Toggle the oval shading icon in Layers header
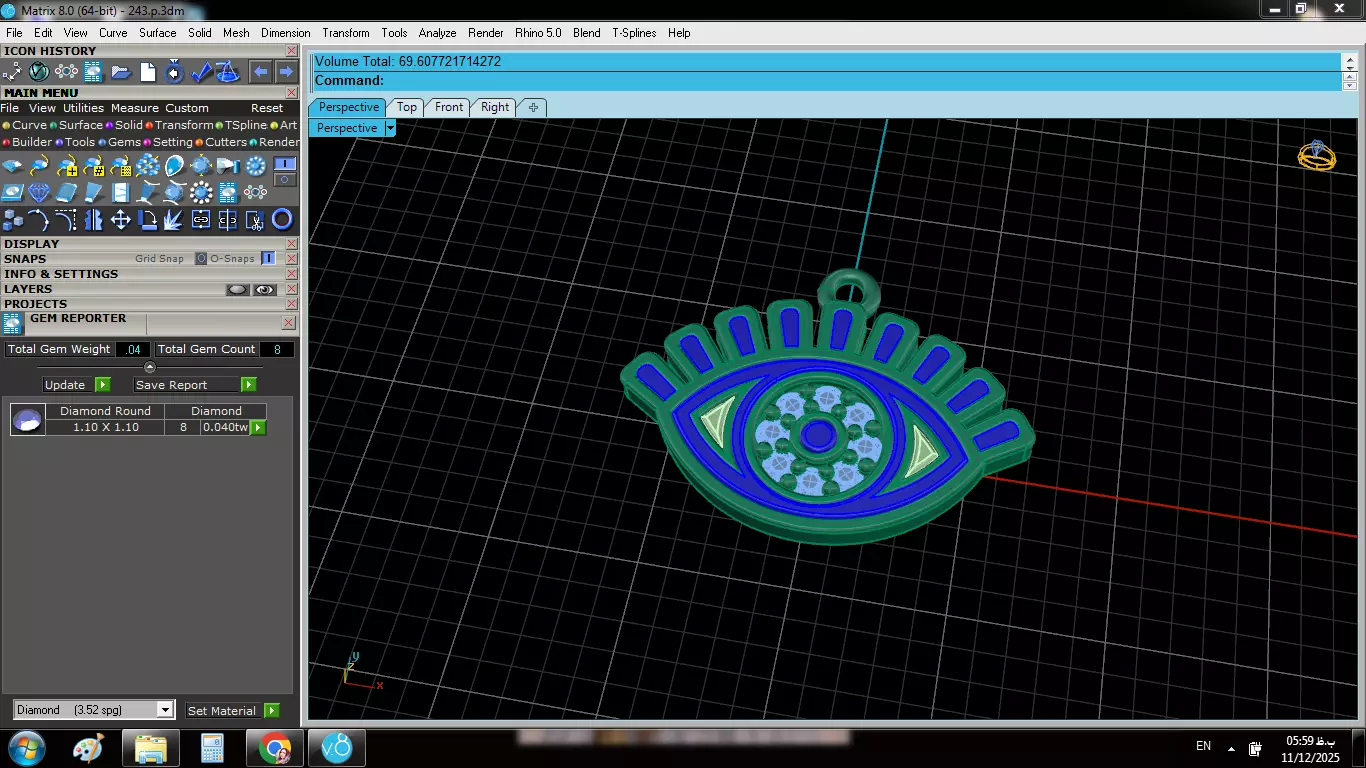The width and height of the screenshot is (1366, 768). pyautogui.click(x=237, y=289)
